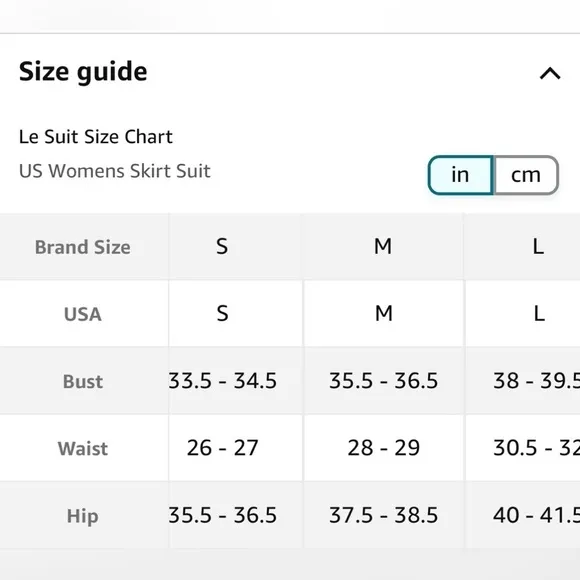This screenshot has height=580, width=580.
Task: Select the Waist row label
Action: point(83,448)
